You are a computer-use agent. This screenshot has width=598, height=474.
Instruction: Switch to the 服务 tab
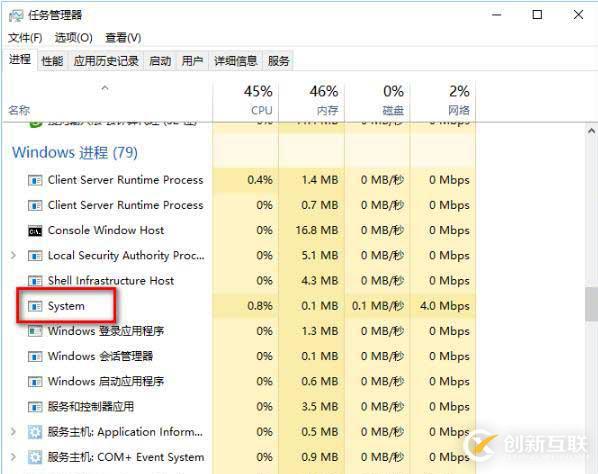278,61
